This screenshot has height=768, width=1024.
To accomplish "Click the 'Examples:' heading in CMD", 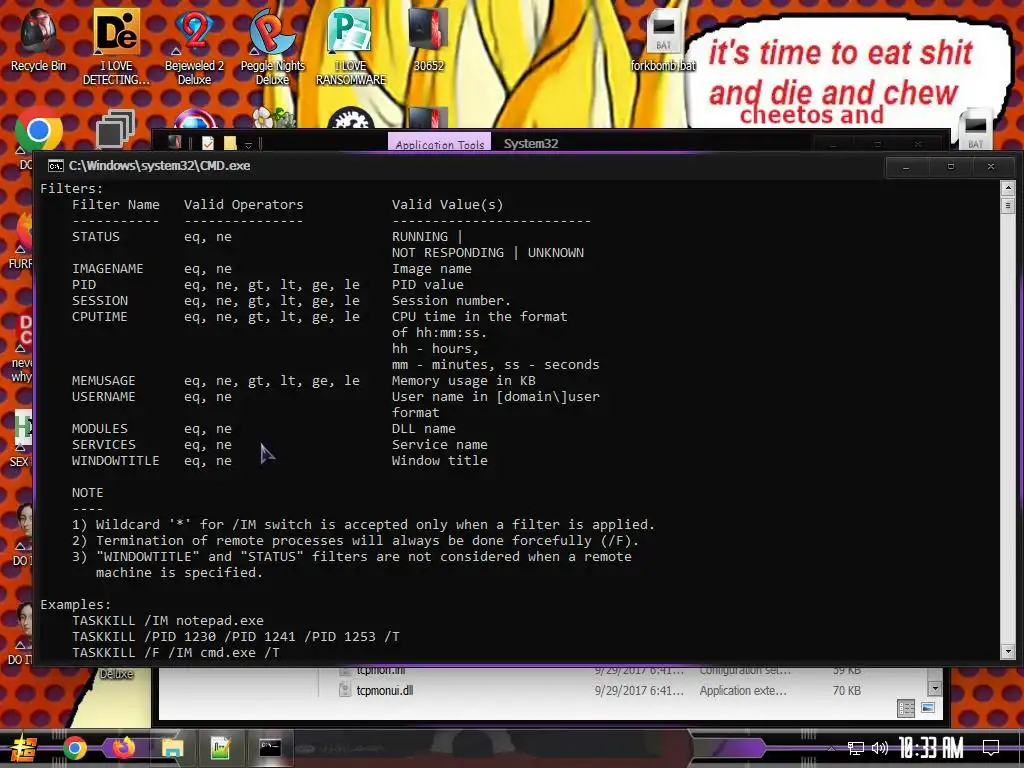I will [76, 605].
